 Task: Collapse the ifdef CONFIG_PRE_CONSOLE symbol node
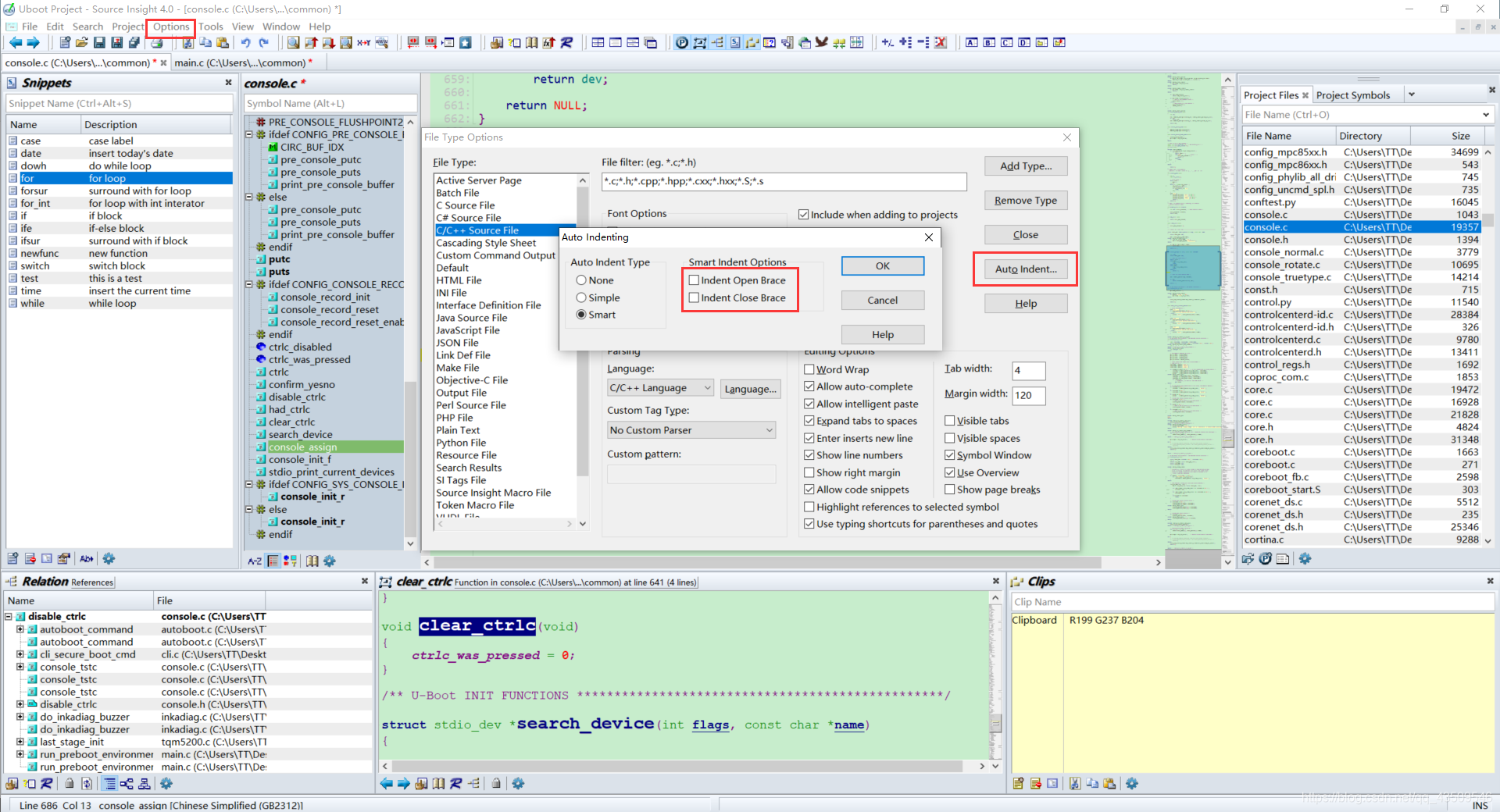[x=249, y=134]
